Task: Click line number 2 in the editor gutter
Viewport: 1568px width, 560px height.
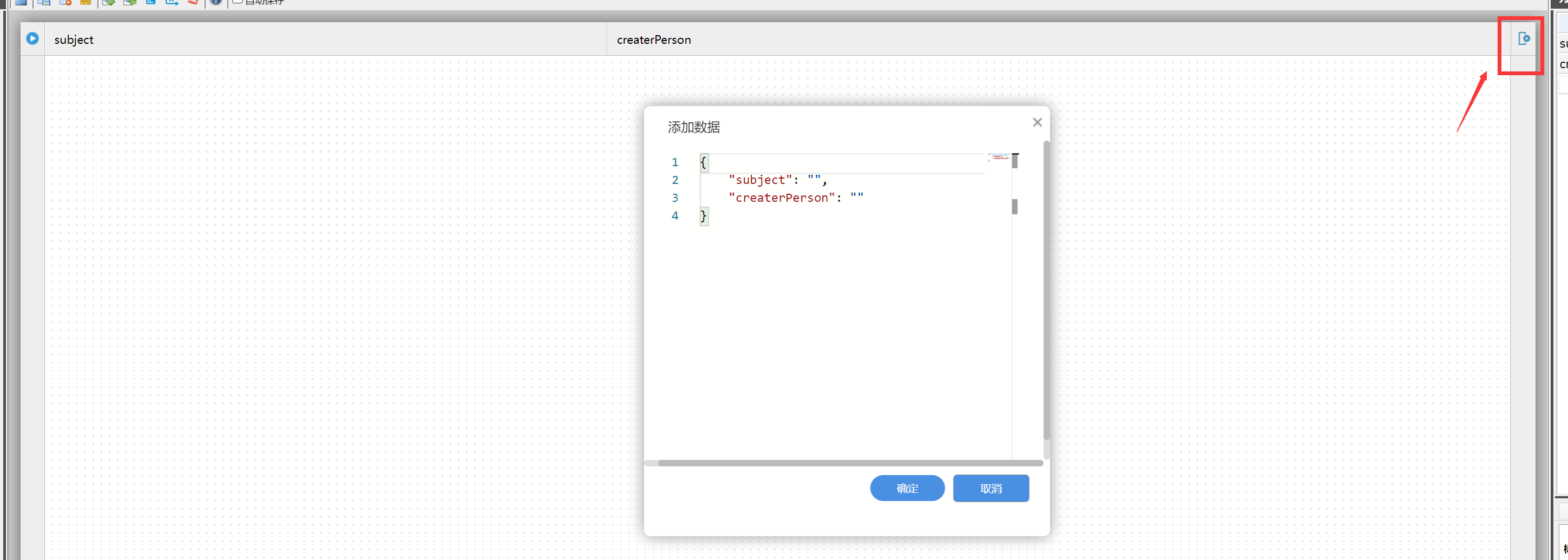Action: [x=675, y=180]
